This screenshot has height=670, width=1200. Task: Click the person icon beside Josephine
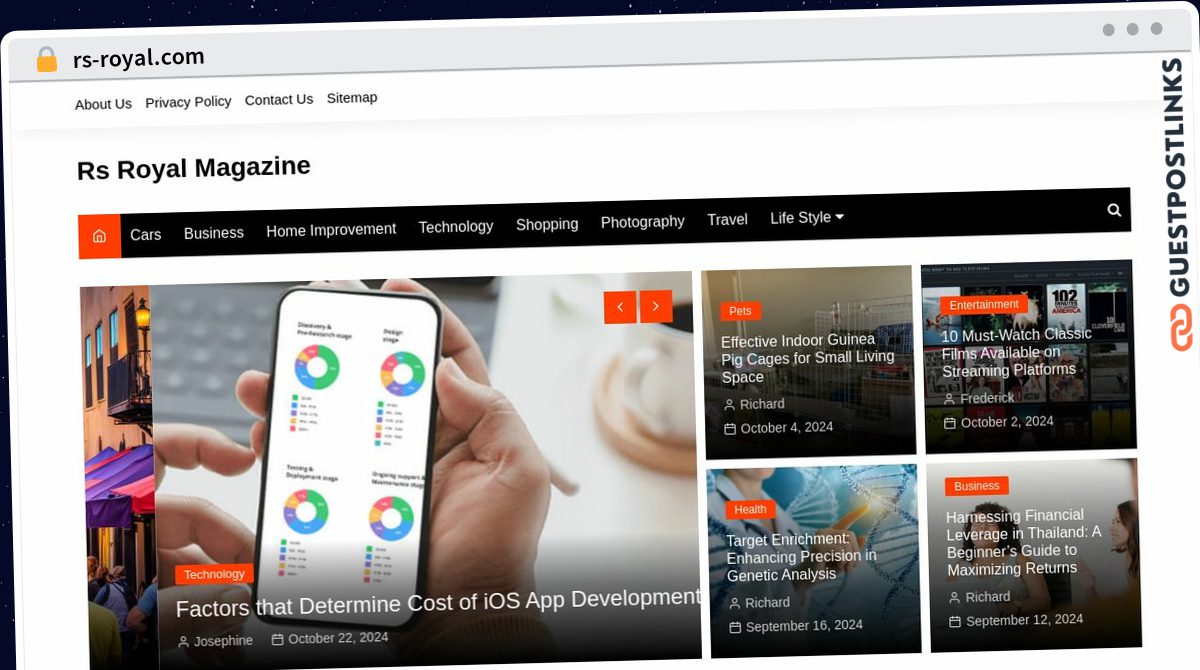[x=183, y=642]
